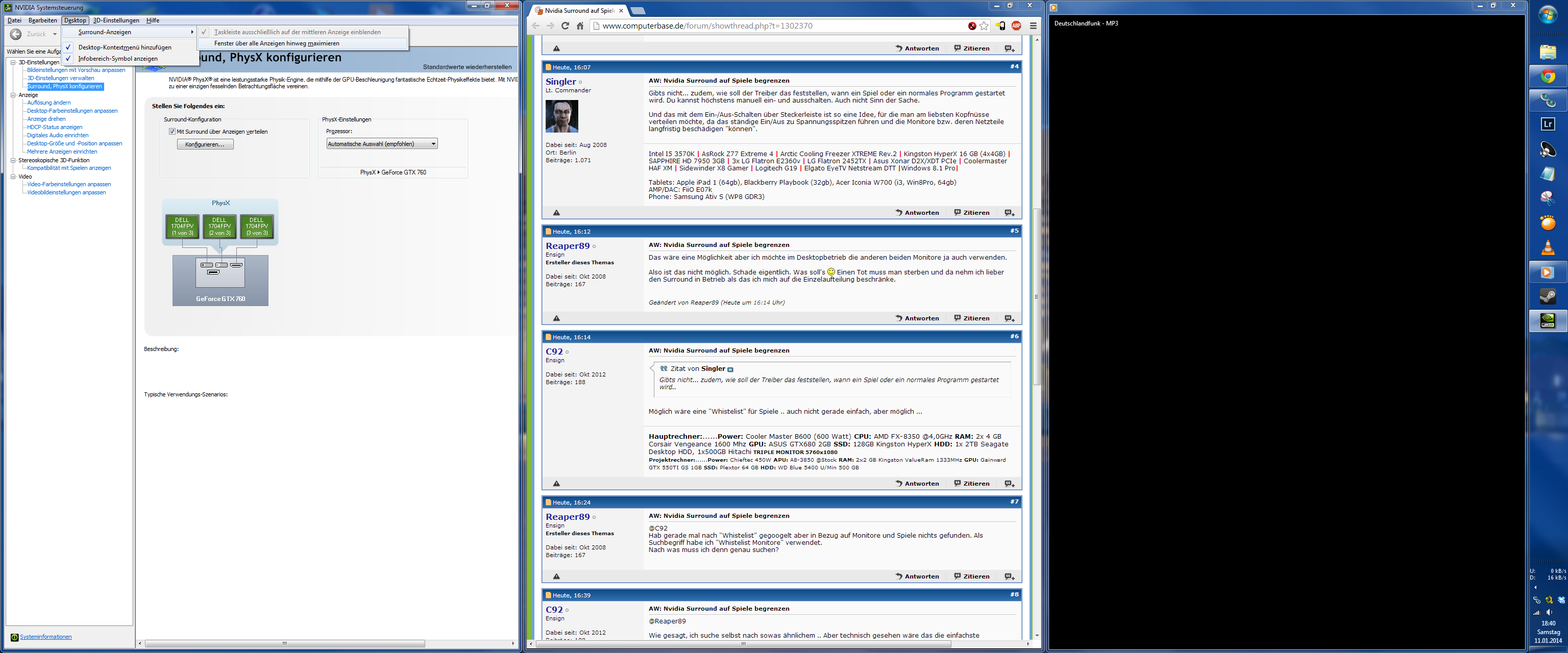Collapse the Video tree node
Image resolution: width=1568 pixels, height=653 pixels.
point(13,177)
